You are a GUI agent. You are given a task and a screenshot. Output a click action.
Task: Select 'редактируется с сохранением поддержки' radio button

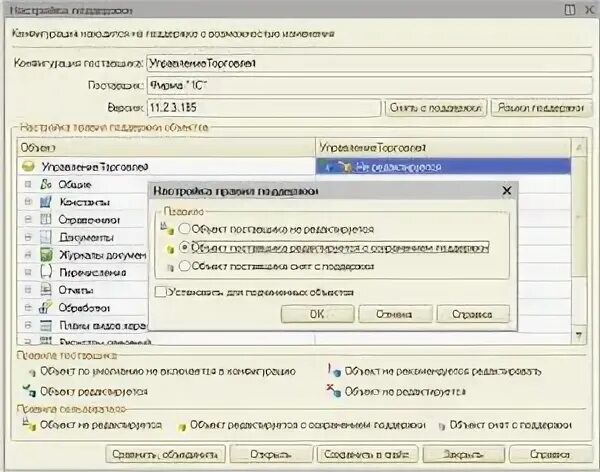click(184, 247)
